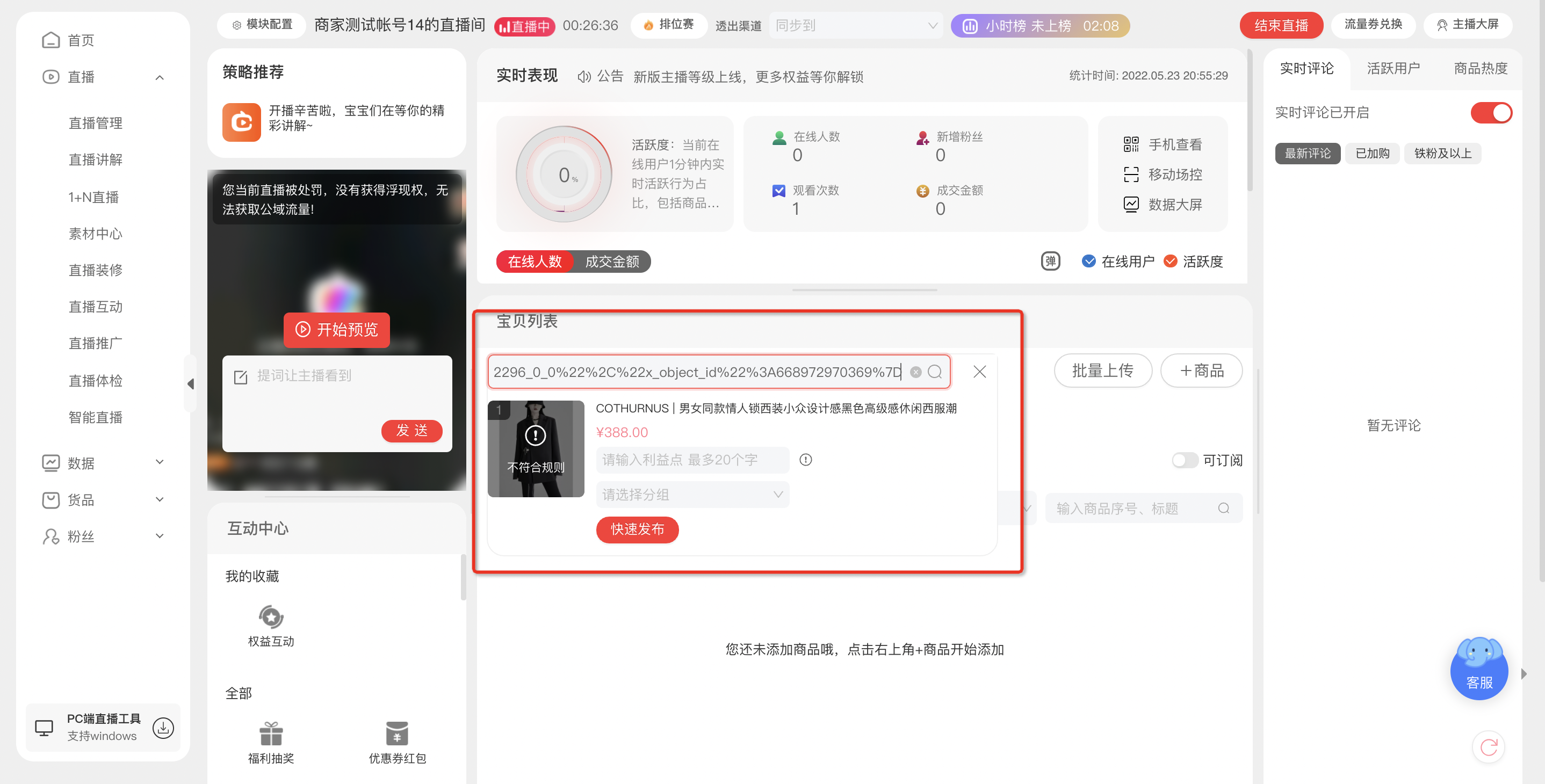Switch to 实时评论 tab

click(x=1306, y=68)
